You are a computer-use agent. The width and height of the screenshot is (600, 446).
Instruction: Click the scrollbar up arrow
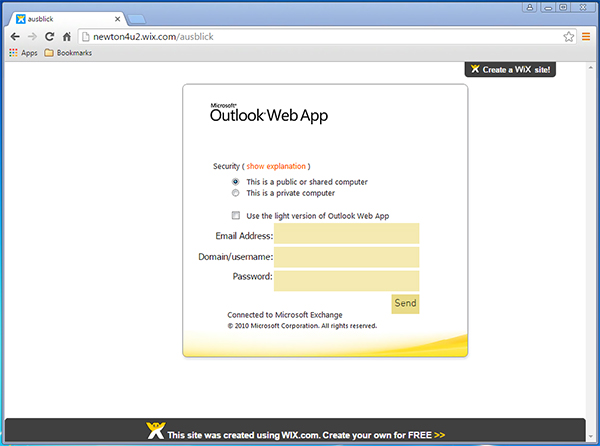coord(591,68)
